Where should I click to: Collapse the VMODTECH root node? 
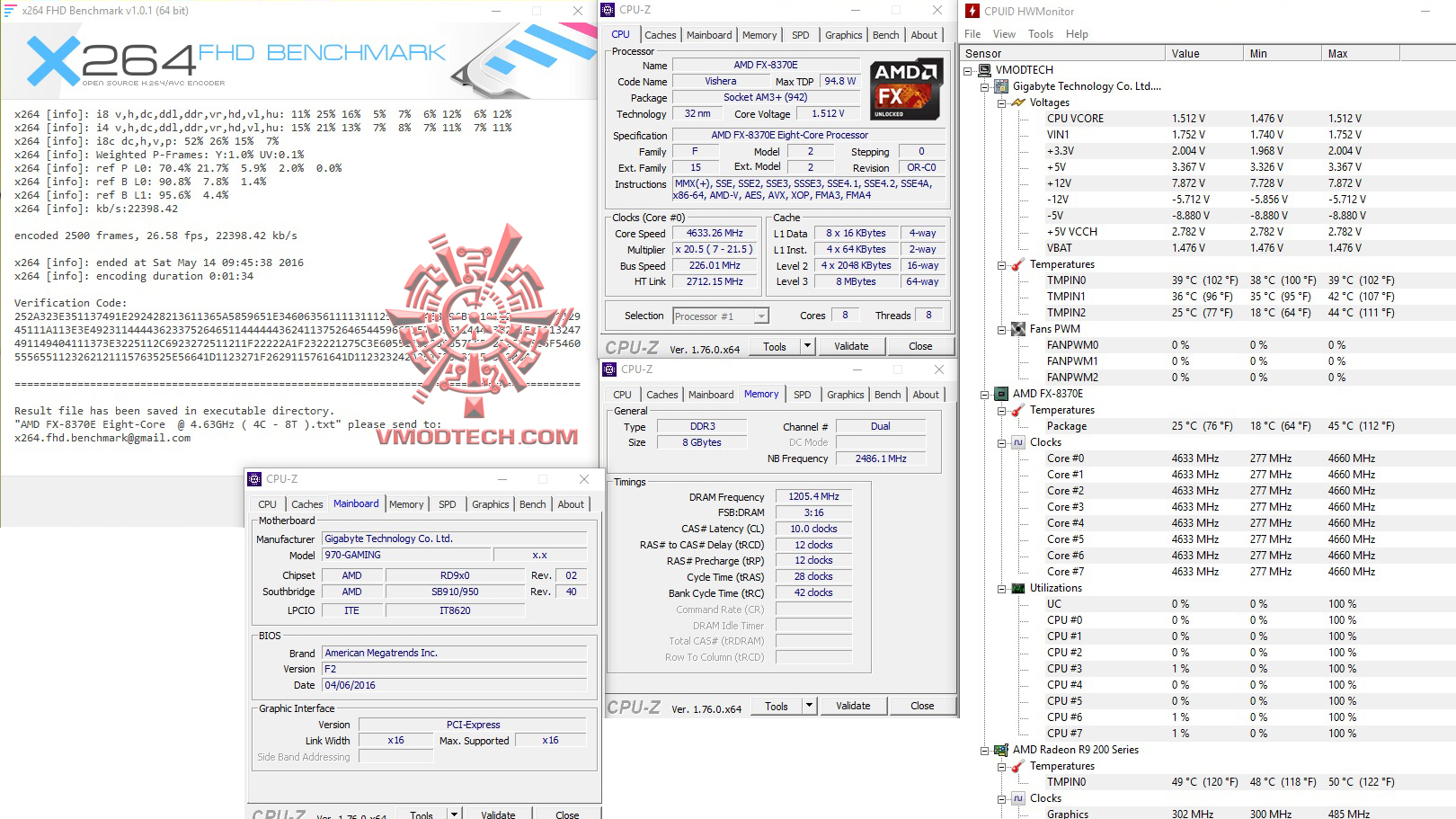(x=968, y=70)
